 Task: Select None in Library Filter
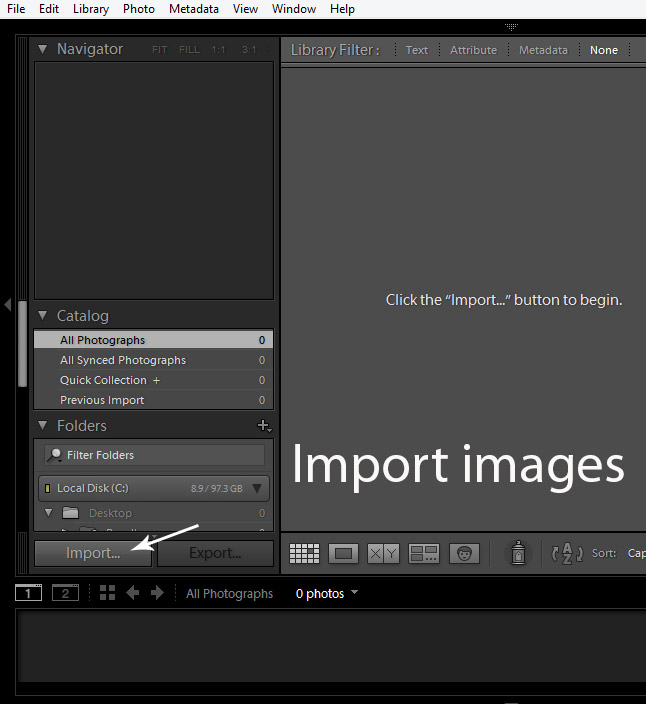(x=604, y=50)
